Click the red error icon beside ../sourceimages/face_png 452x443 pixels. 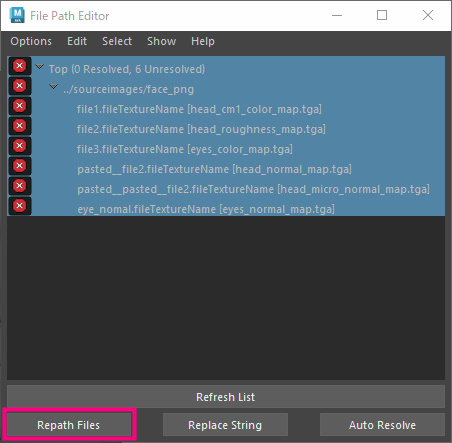coord(20,86)
